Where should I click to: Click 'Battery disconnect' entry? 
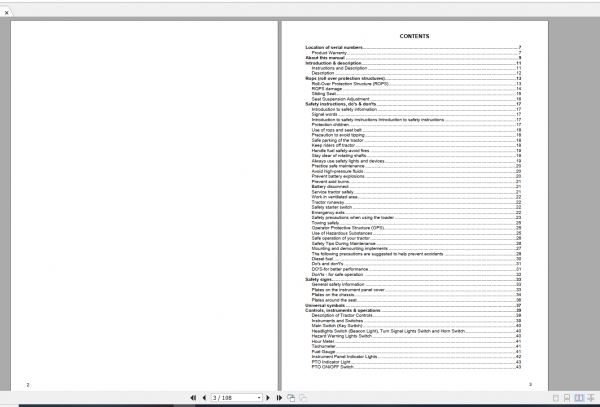click(330, 187)
